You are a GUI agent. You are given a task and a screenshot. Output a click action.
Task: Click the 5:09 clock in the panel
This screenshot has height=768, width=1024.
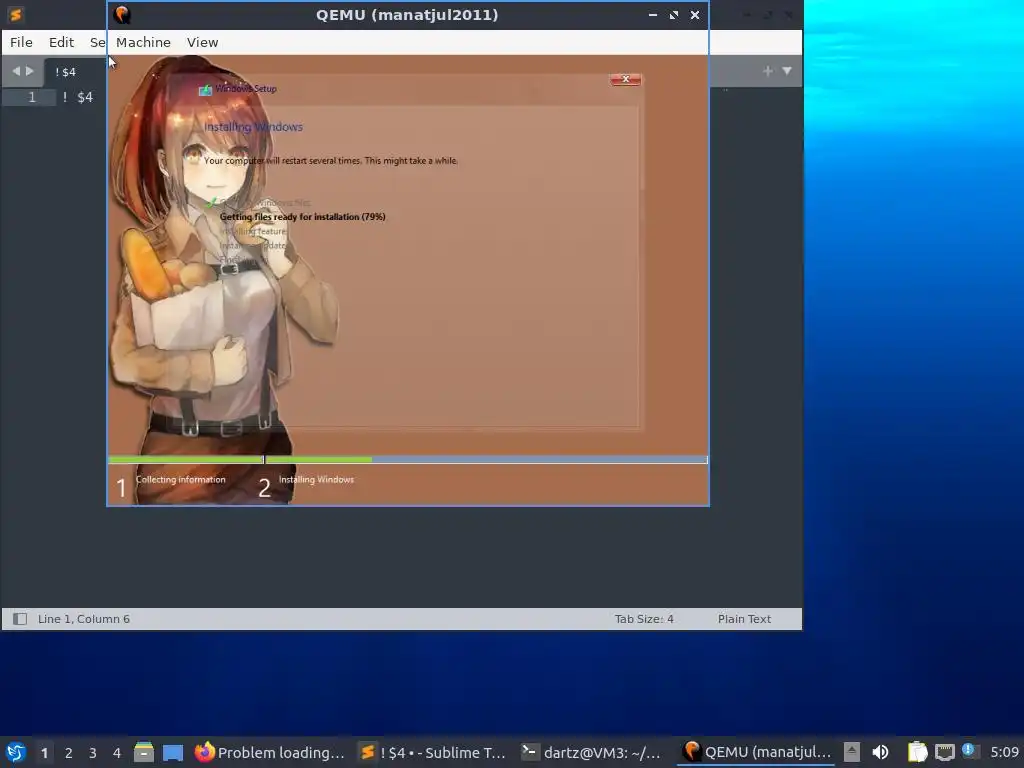pyautogui.click(x=1004, y=752)
